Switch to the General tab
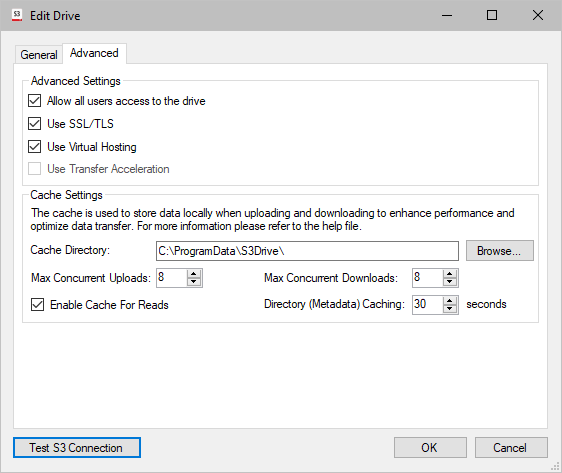This screenshot has height=473, width=562. 39,55
